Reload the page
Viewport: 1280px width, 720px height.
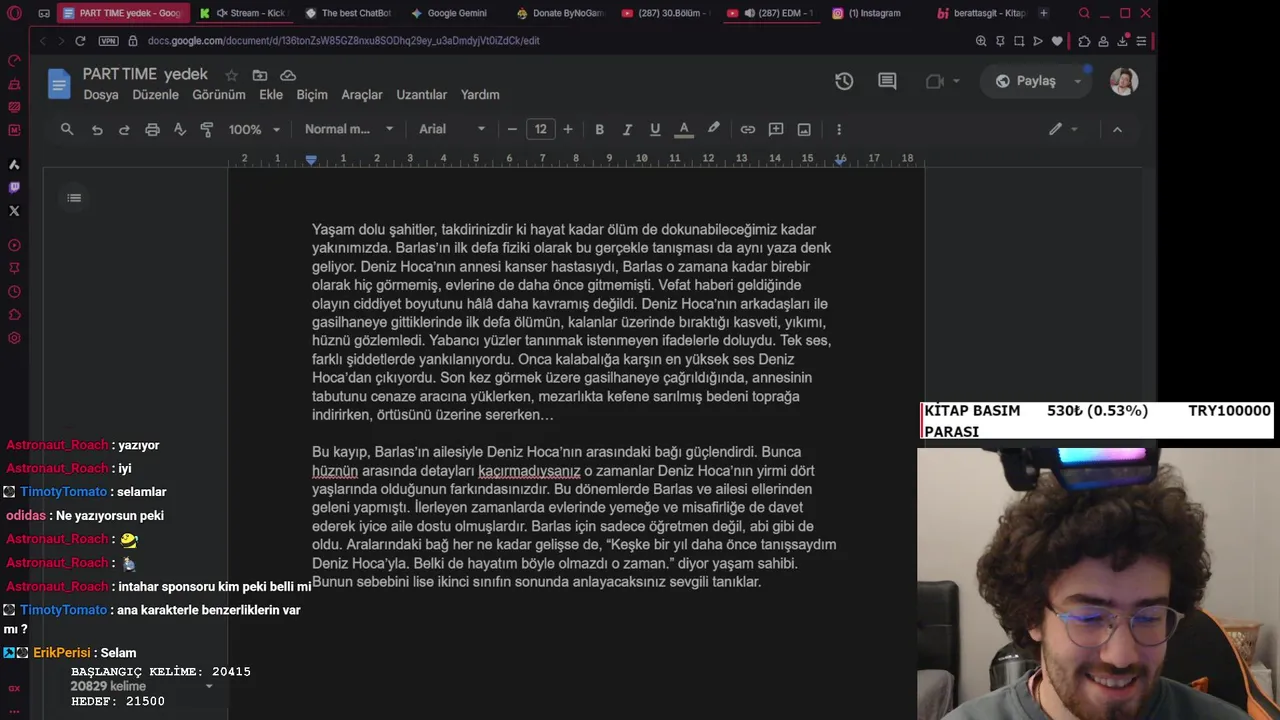pyautogui.click(x=80, y=41)
